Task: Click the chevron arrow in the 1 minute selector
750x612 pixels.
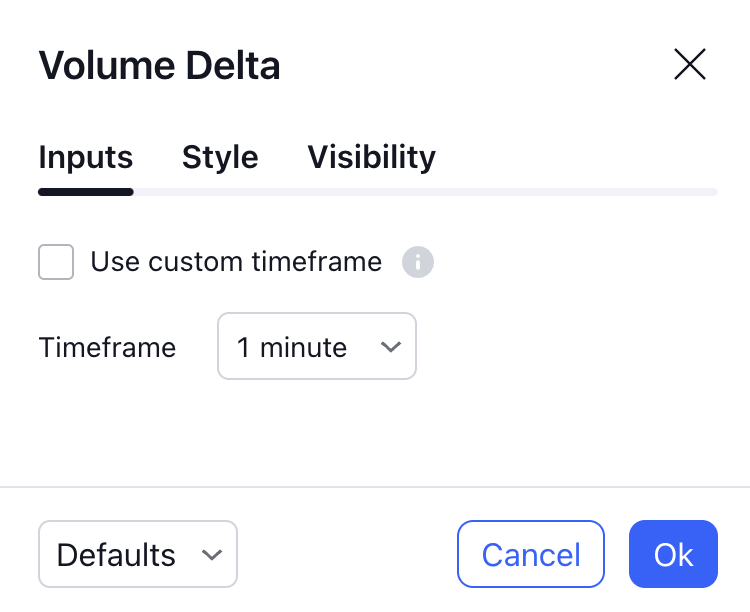Action: point(391,347)
